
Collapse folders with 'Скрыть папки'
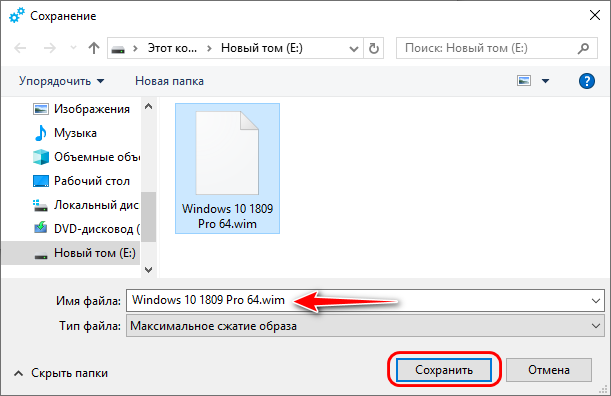[61, 373]
